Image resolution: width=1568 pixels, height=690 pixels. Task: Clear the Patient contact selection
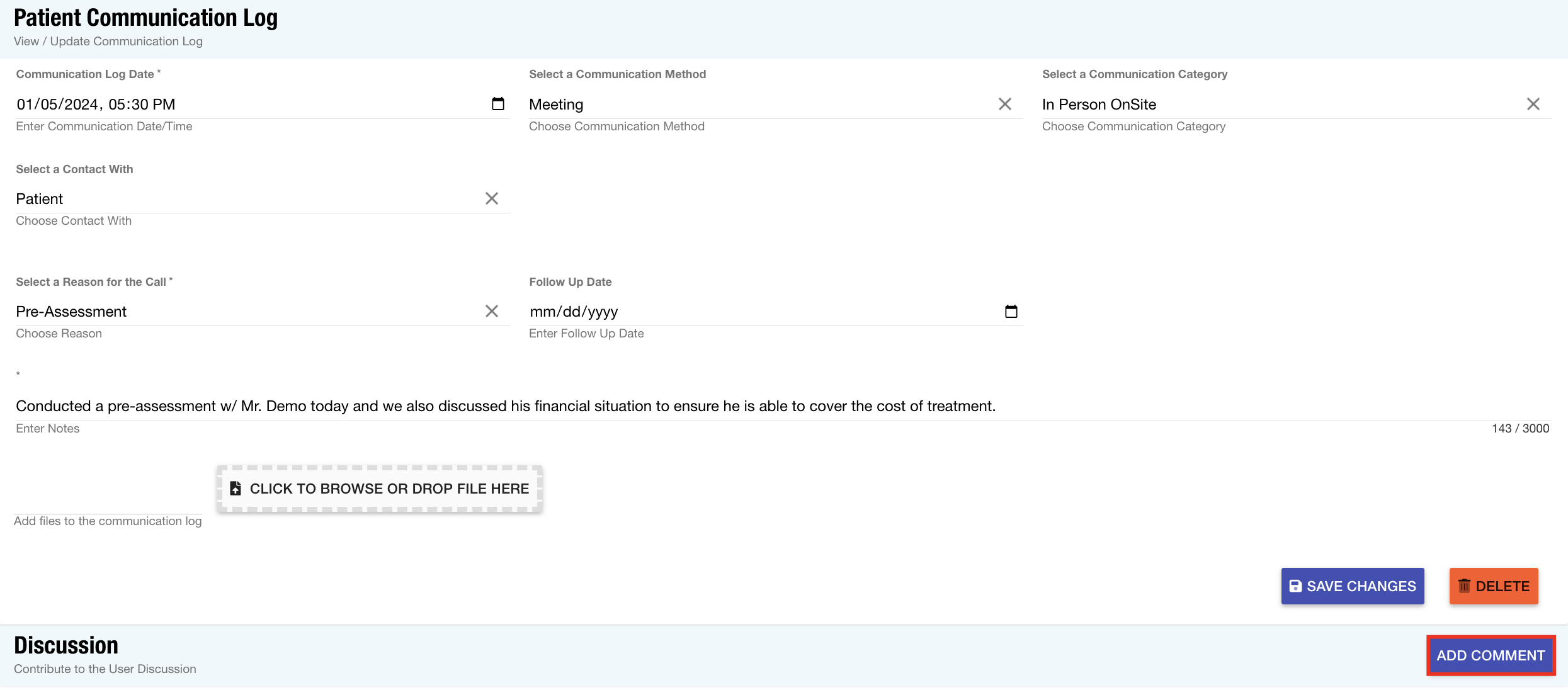pos(492,198)
